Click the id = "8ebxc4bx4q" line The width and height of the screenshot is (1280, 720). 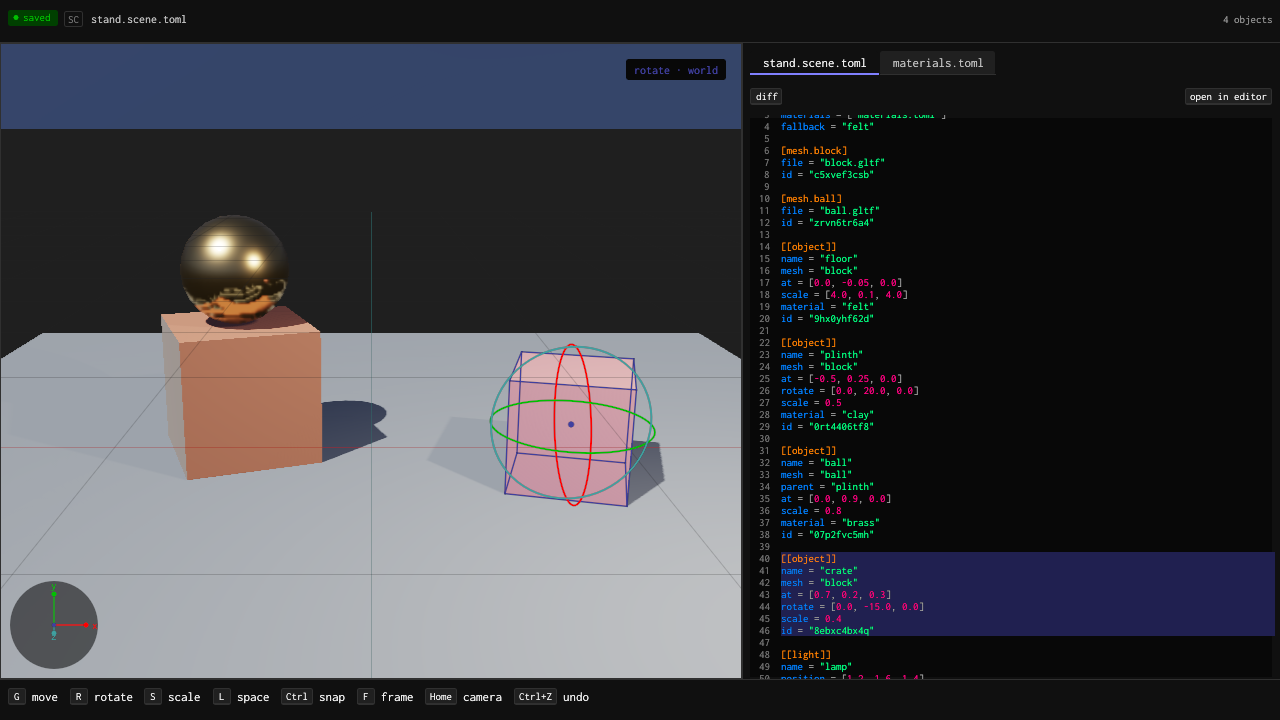(828, 631)
